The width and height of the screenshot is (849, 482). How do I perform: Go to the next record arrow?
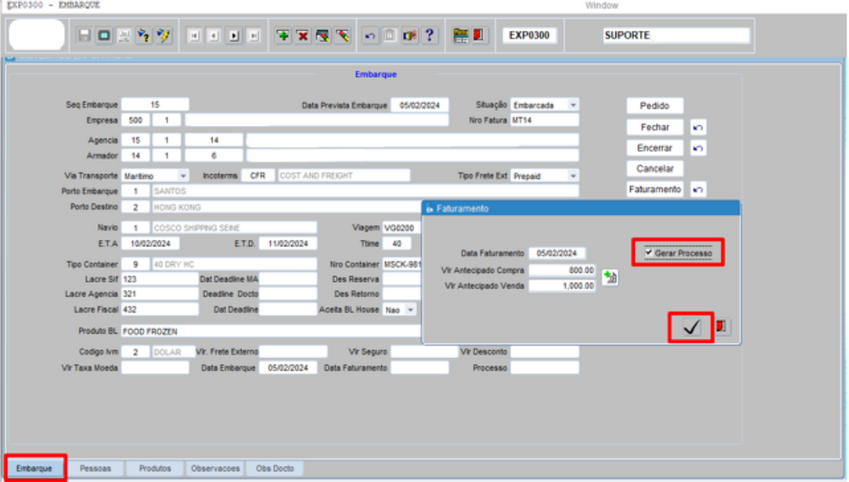click(x=234, y=35)
